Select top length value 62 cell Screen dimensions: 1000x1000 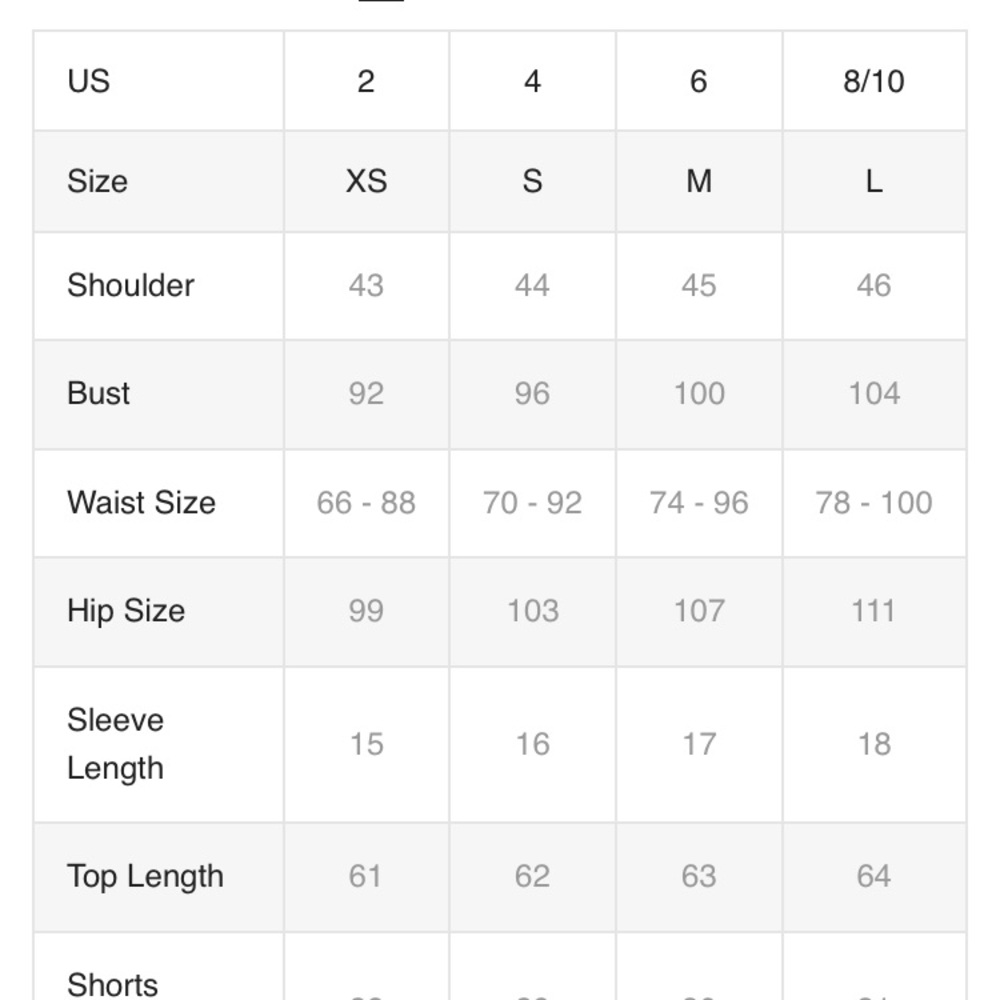tap(532, 876)
